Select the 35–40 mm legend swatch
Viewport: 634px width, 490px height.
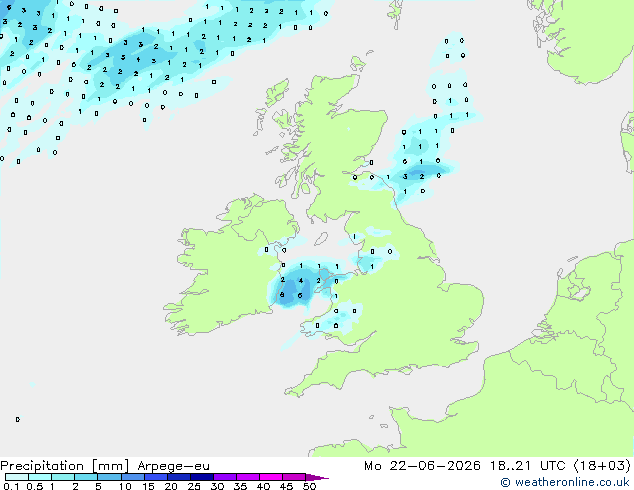pos(248,477)
